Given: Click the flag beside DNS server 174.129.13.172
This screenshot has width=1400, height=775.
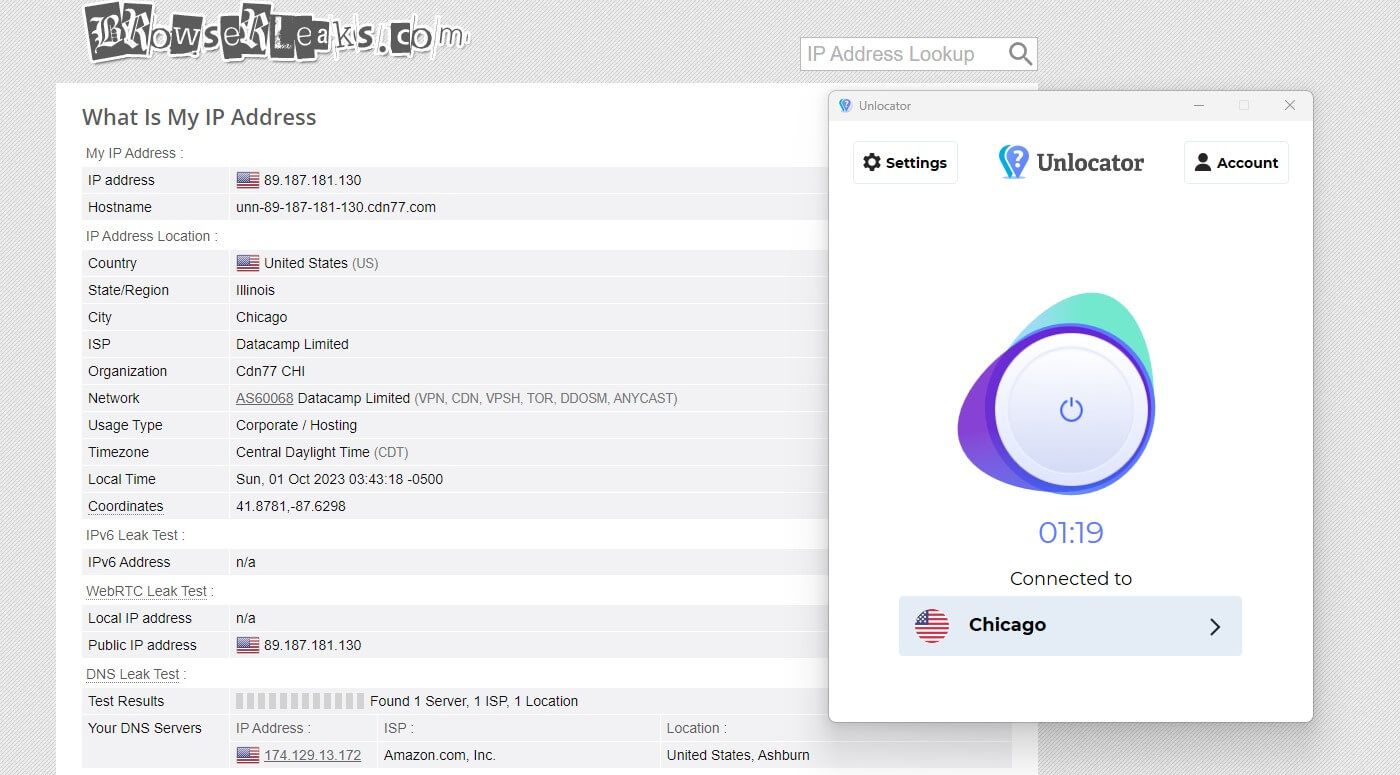Looking at the screenshot, I should [248, 755].
